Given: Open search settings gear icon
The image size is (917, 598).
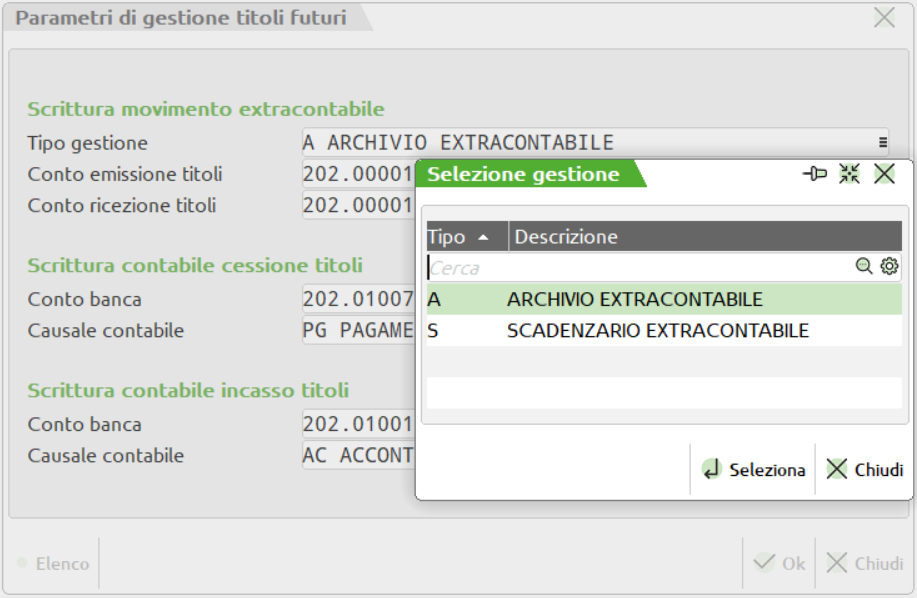Looking at the screenshot, I should [889, 267].
